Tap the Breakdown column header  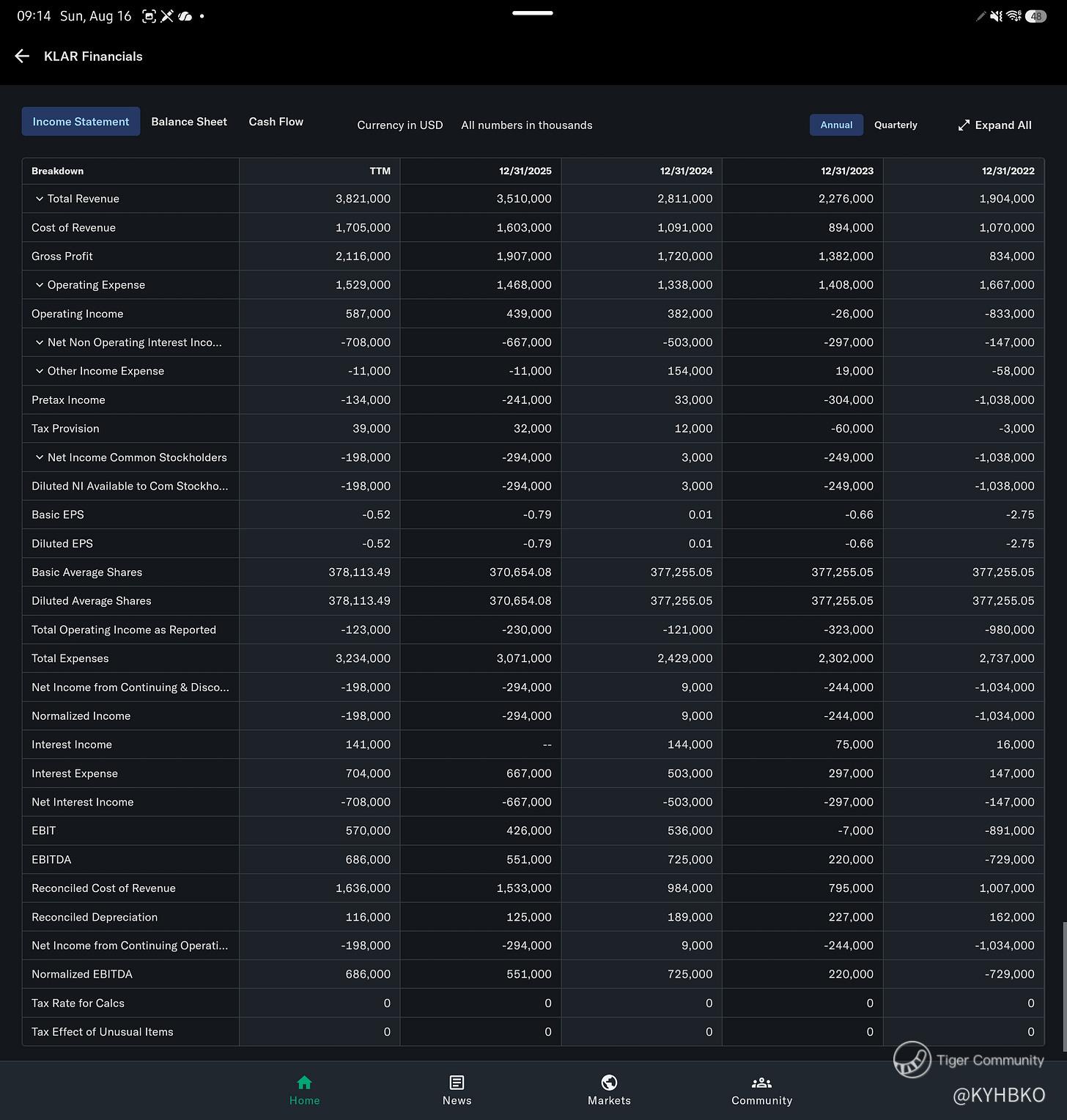[57, 171]
